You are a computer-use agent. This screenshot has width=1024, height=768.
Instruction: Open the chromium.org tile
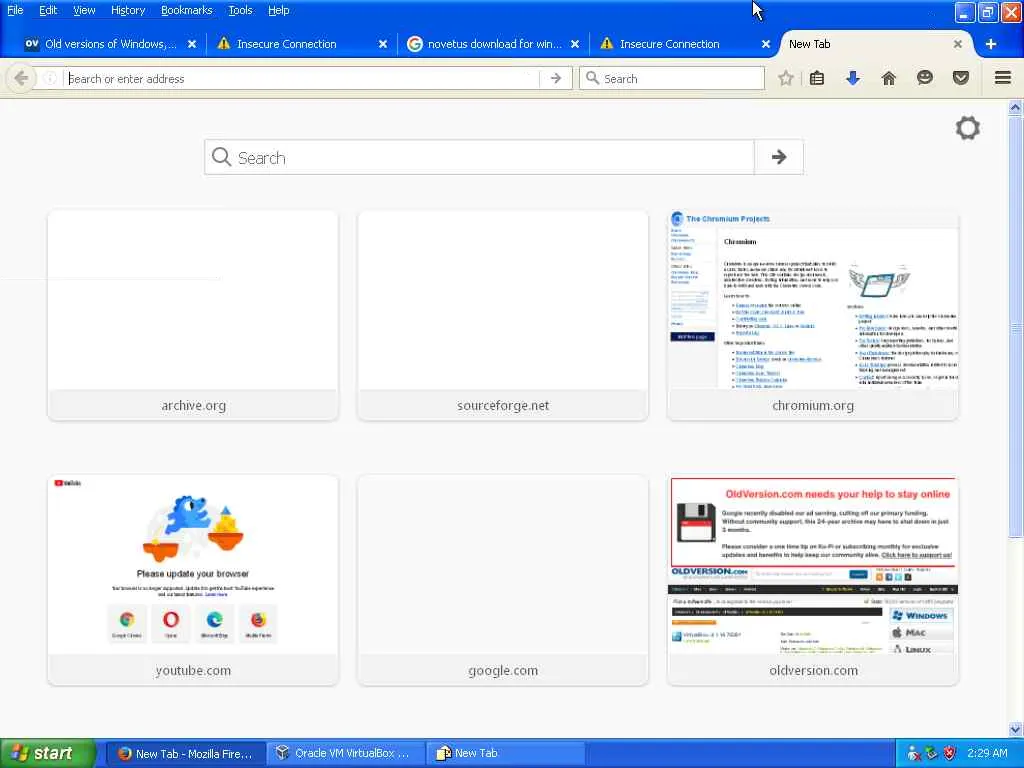click(813, 315)
